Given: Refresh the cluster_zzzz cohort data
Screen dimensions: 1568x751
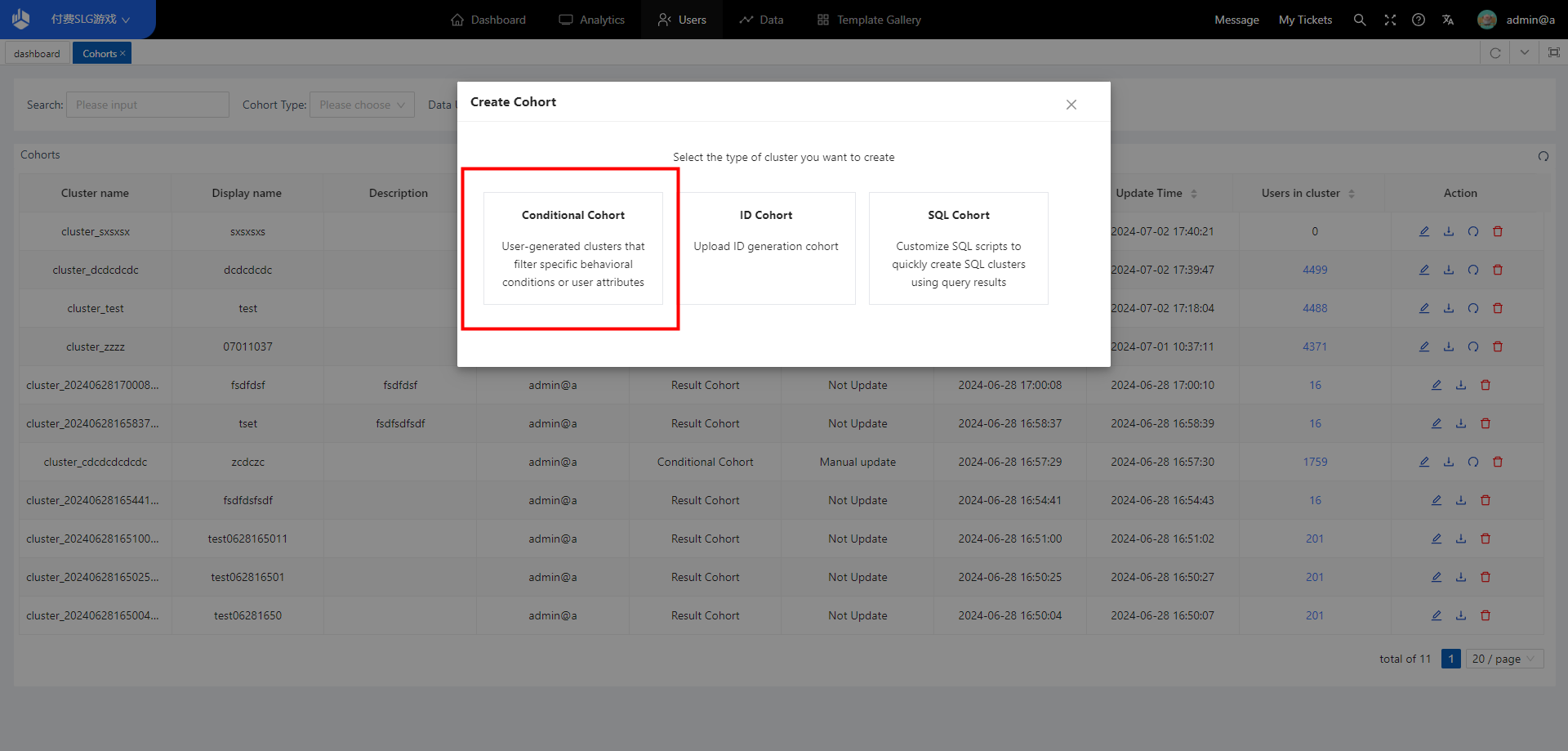Looking at the screenshot, I should click(1472, 346).
